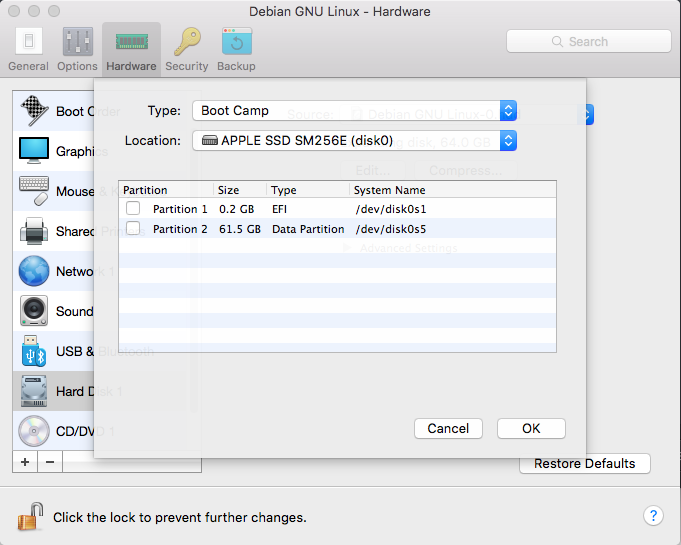Select the USB & Bluetooth icon

coord(34,351)
